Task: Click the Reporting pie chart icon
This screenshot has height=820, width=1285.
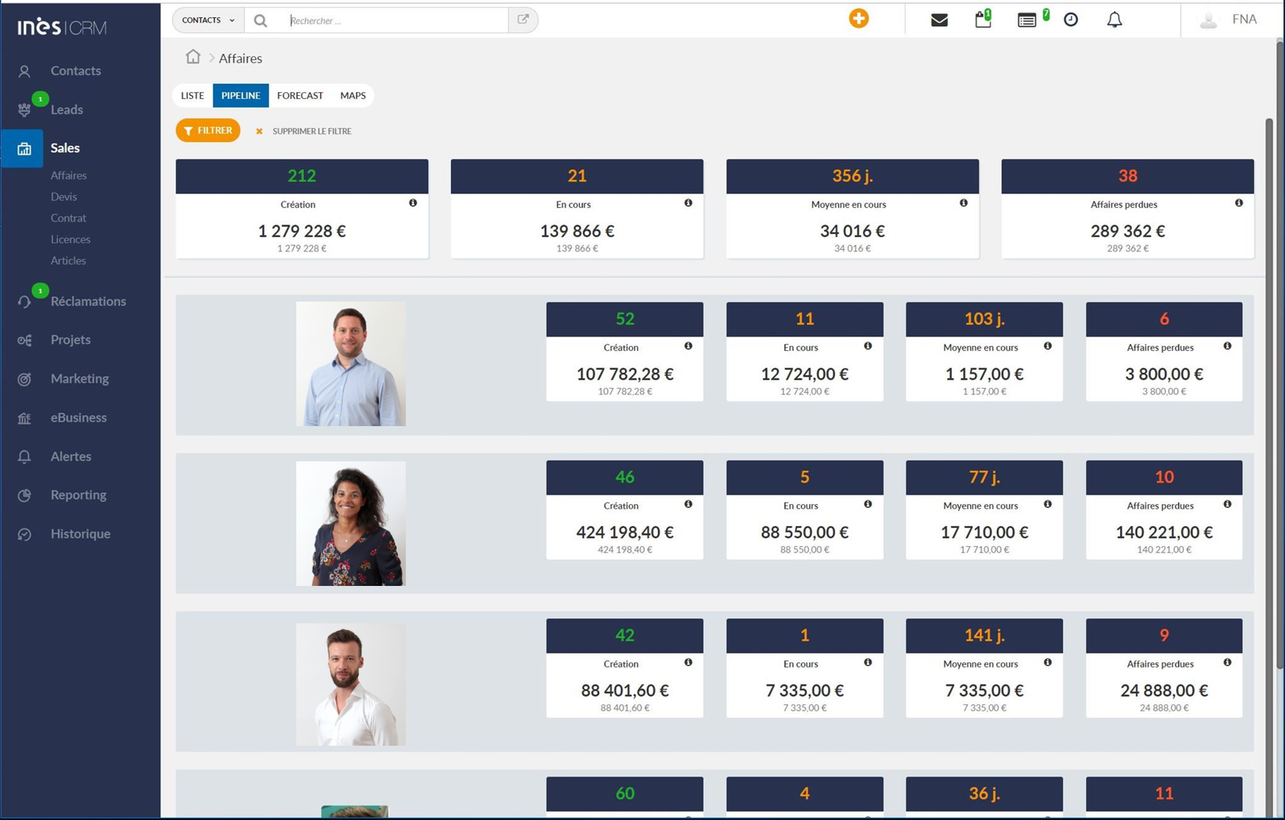Action: (25, 495)
